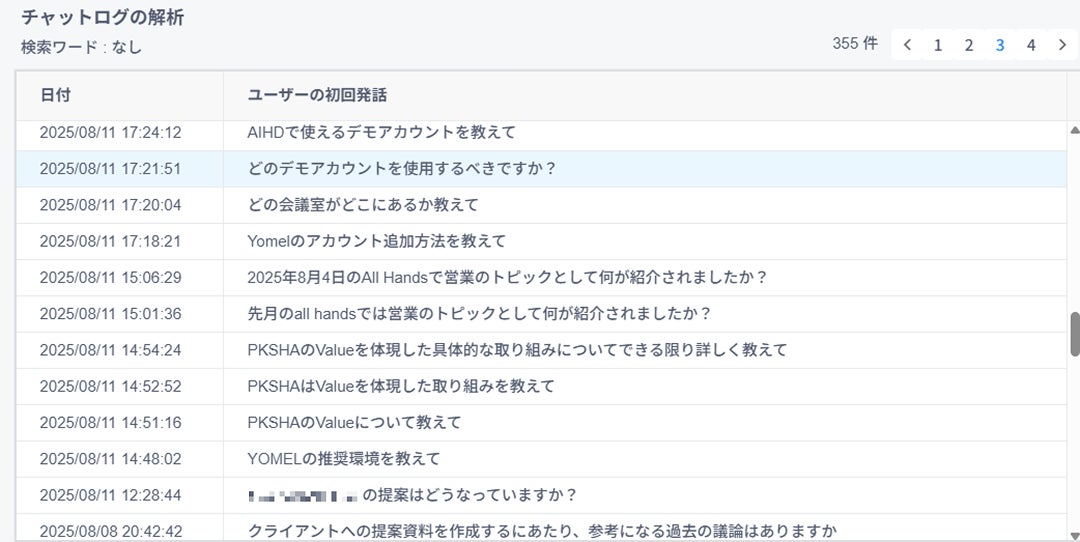Open page 1 of results
The height and width of the screenshot is (542, 1080).
pos(938,45)
